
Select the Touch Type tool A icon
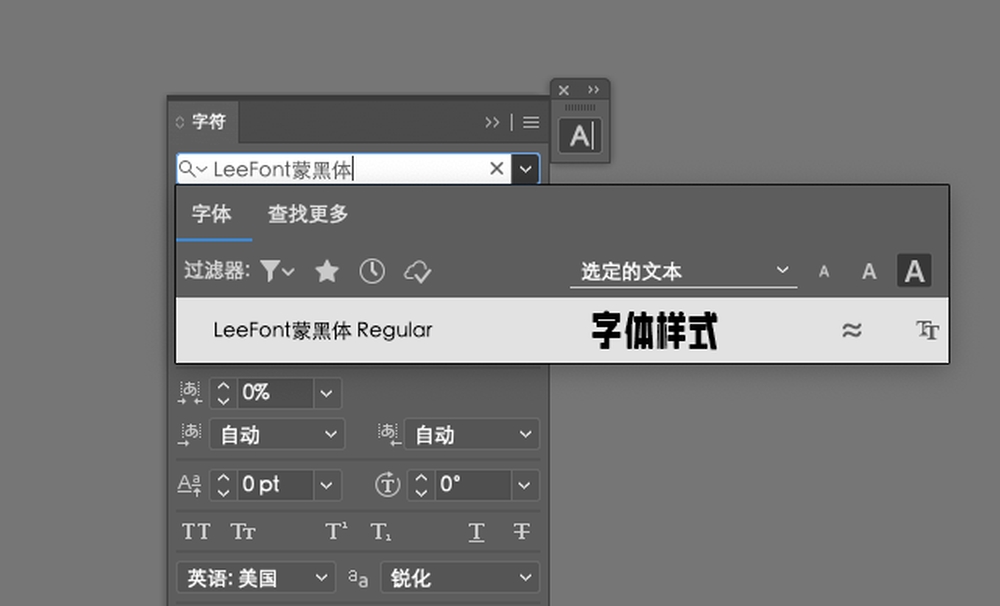[580, 136]
